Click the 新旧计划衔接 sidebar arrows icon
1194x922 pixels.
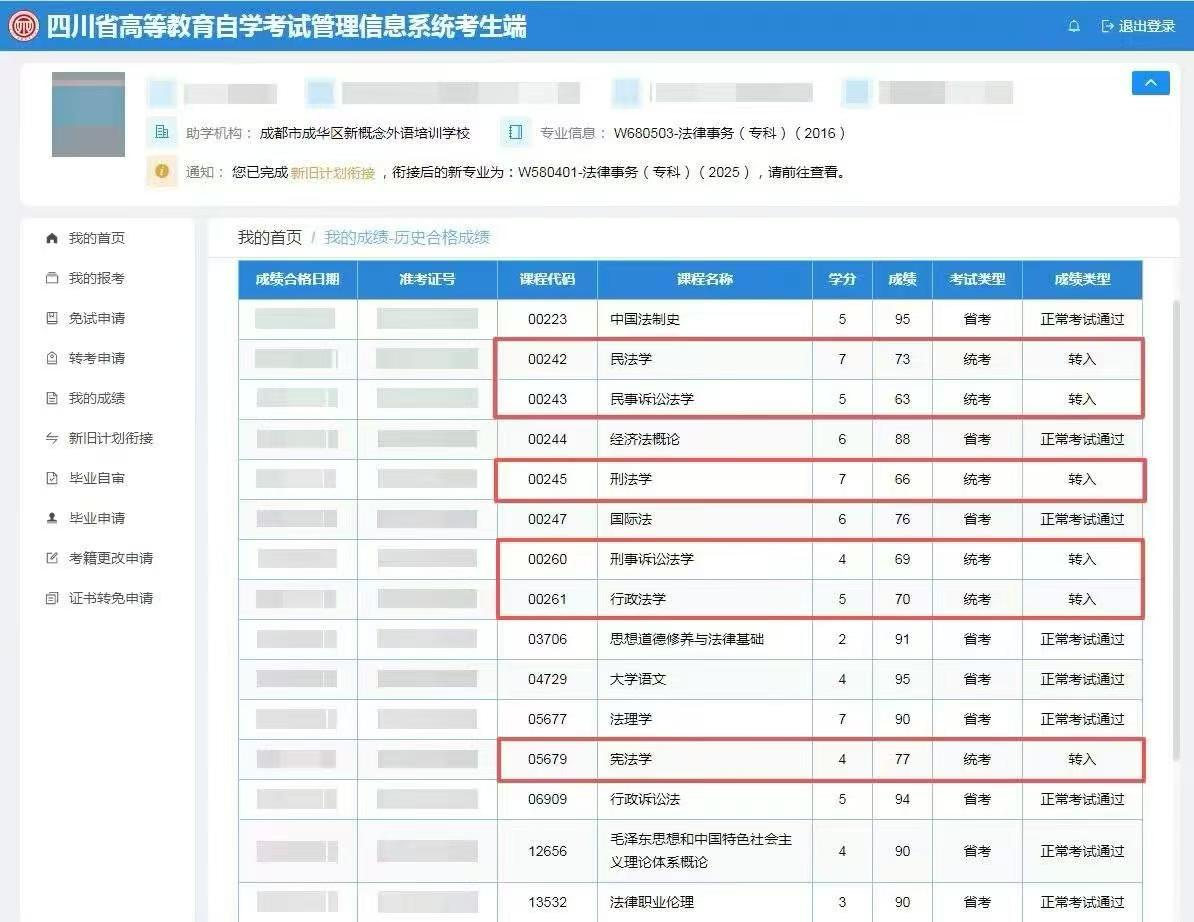click(x=52, y=438)
